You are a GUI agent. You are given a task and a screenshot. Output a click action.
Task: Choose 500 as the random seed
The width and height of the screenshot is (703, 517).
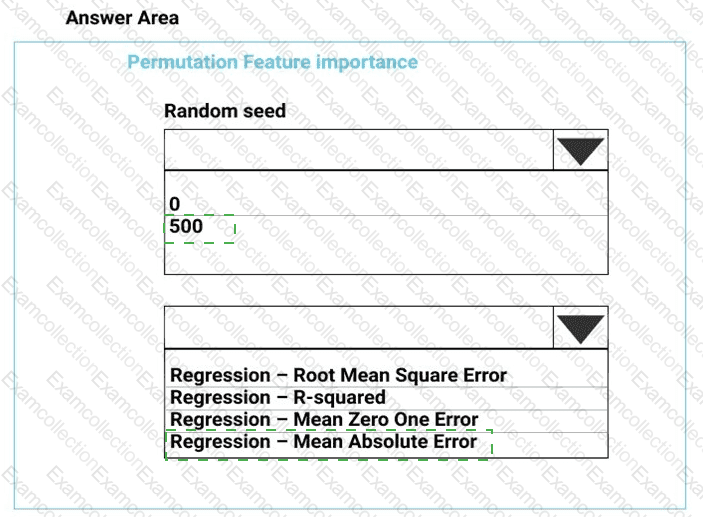pyautogui.click(x=187, y=227)
